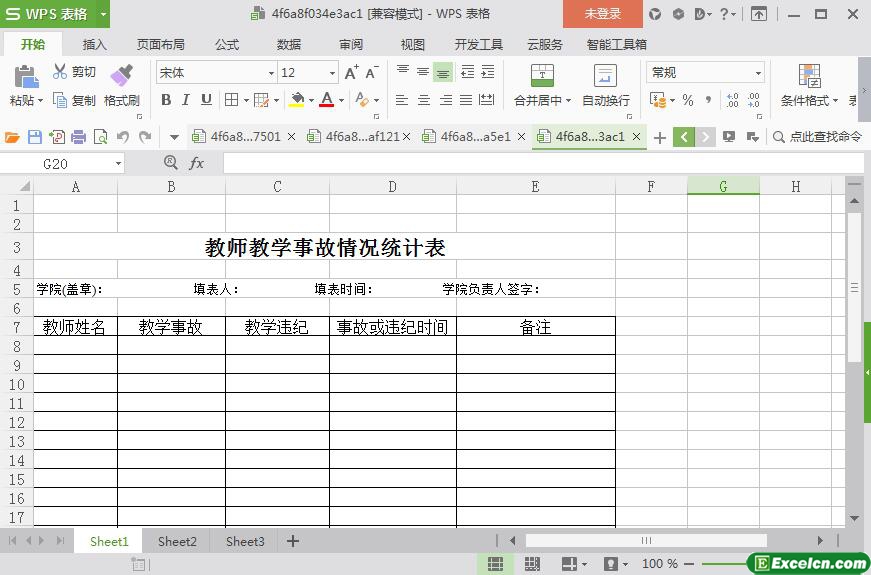The width and height of the screenshot is (871, 575).
Task: Apply cell borders icon
Action: click(x=231, y=99)
